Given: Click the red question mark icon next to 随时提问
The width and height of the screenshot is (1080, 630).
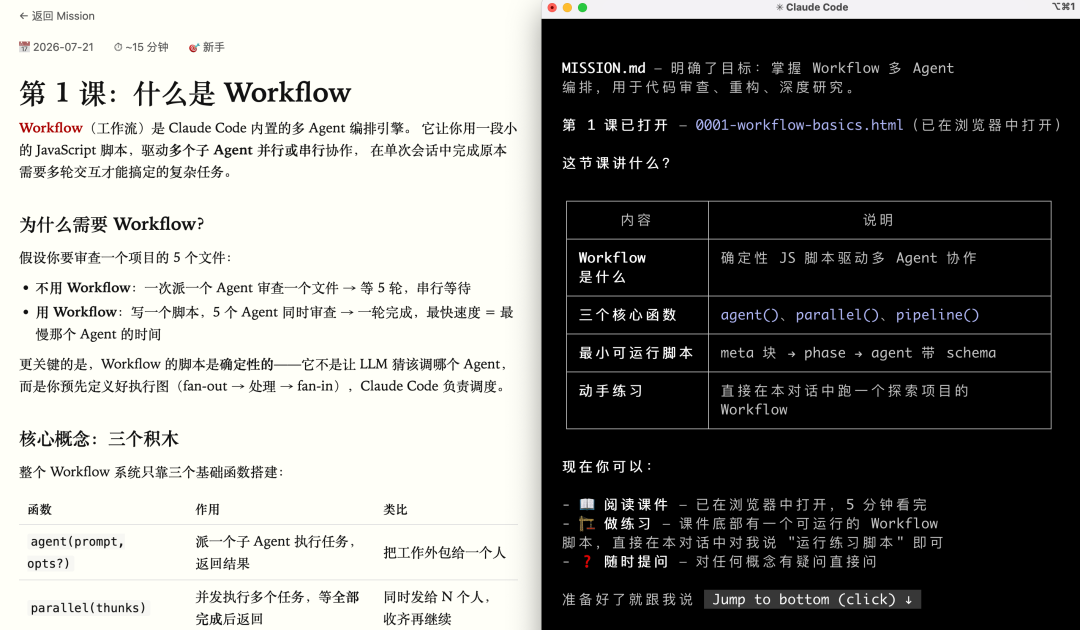Looking at the screenshot, I should point(587,562).
